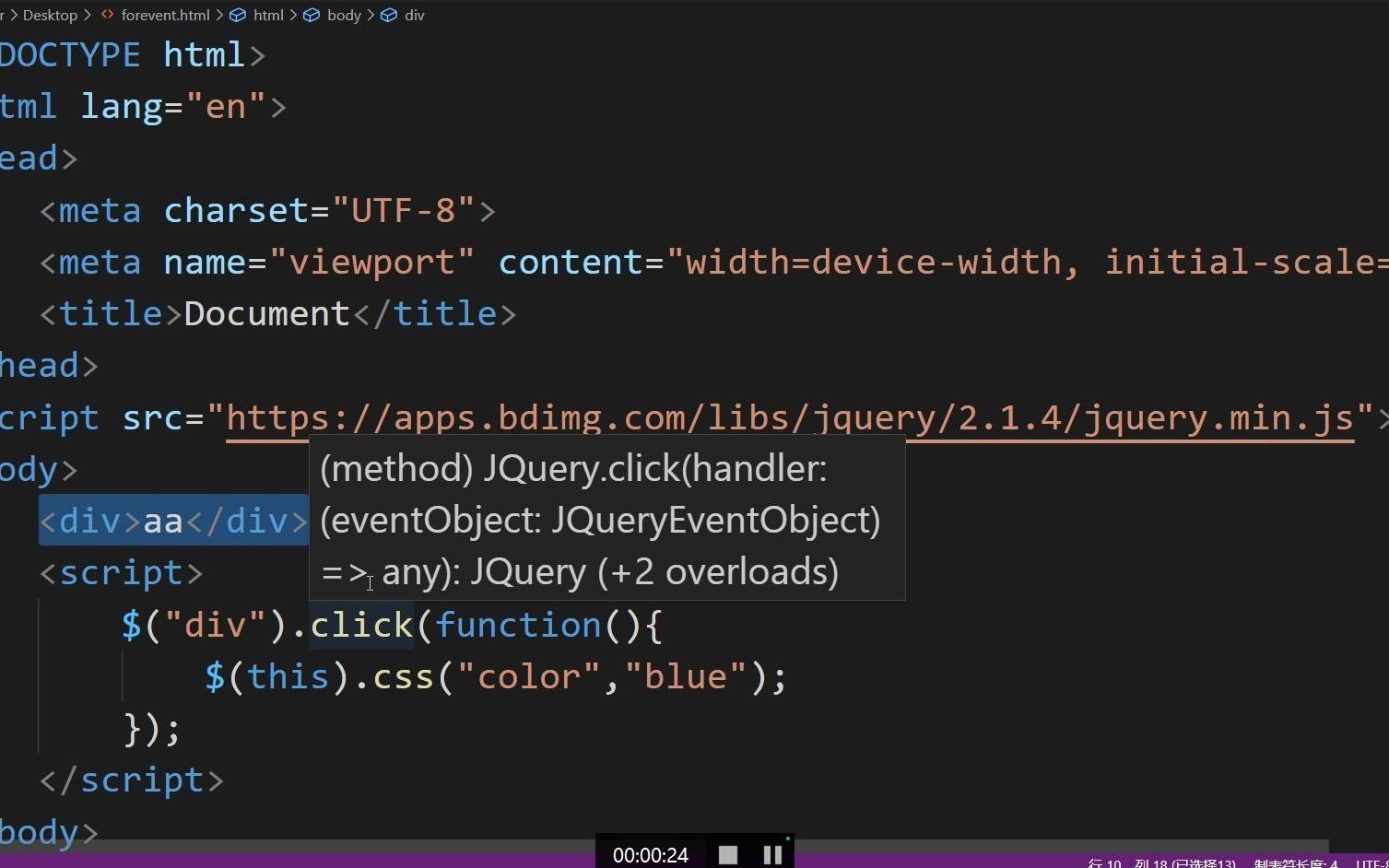Open the (+2 overloads) tooltip link
The width and height of the screenshot is (1389, 868).
click(x=716, y=570)
